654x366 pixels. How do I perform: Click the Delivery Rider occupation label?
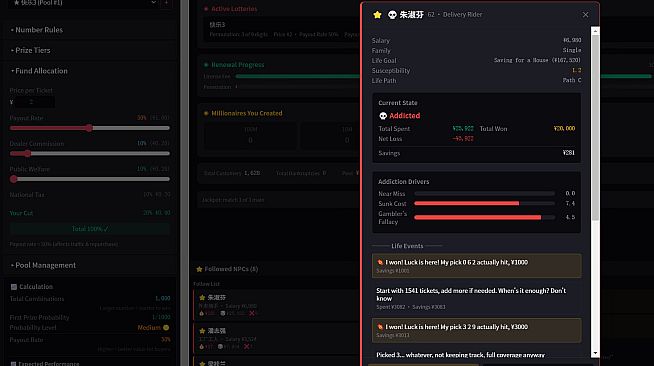coord(462,15)
